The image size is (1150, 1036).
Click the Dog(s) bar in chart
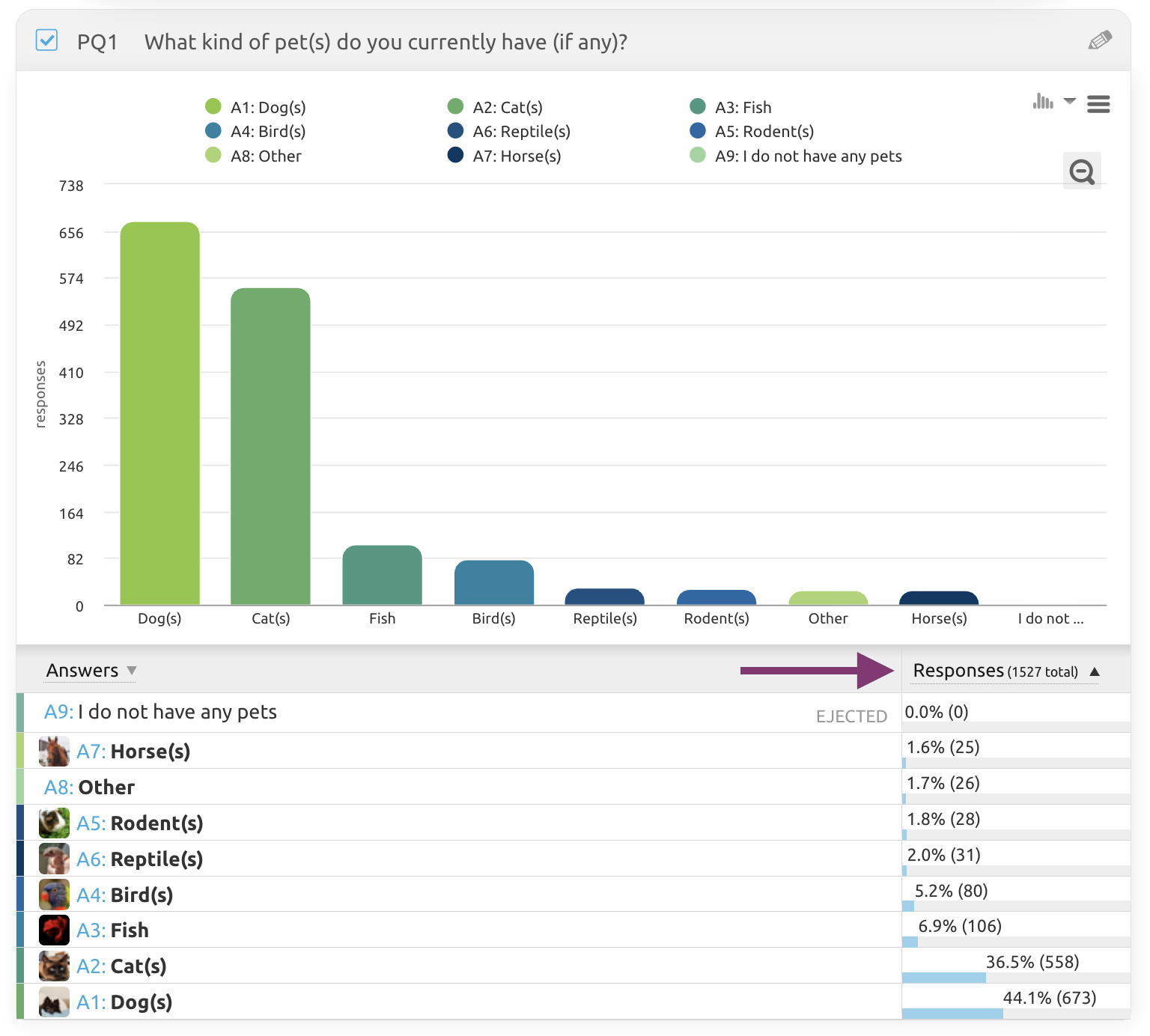coord(159,413)
